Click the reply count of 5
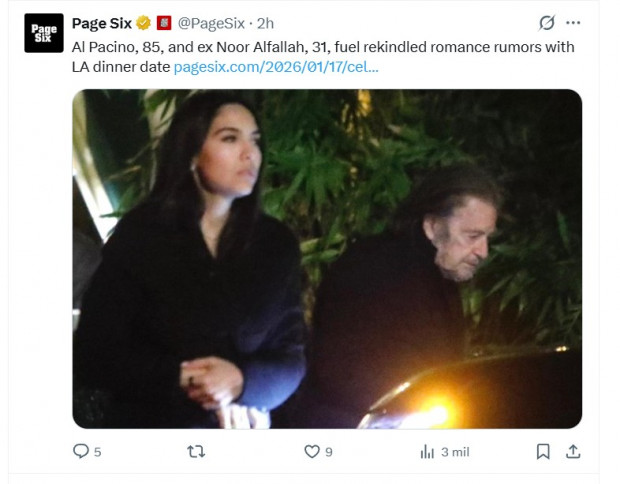This screenshot has width=620, height=484. click(x=97, y=452)
